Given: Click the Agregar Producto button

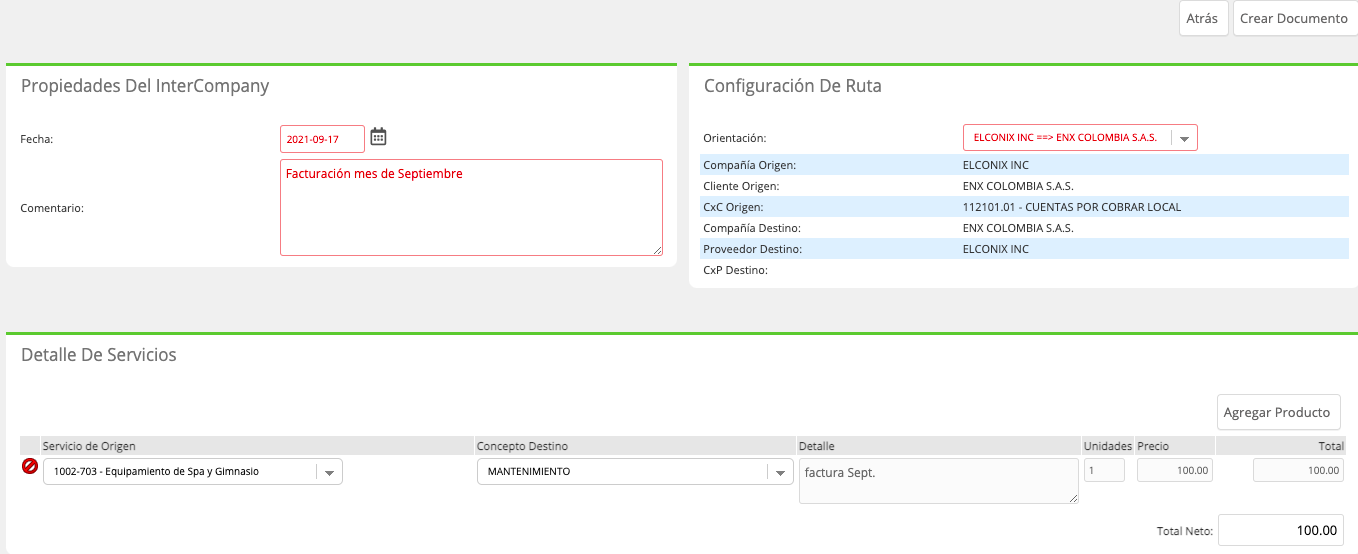Looking at the screenshot, I should click(1277, 412).
